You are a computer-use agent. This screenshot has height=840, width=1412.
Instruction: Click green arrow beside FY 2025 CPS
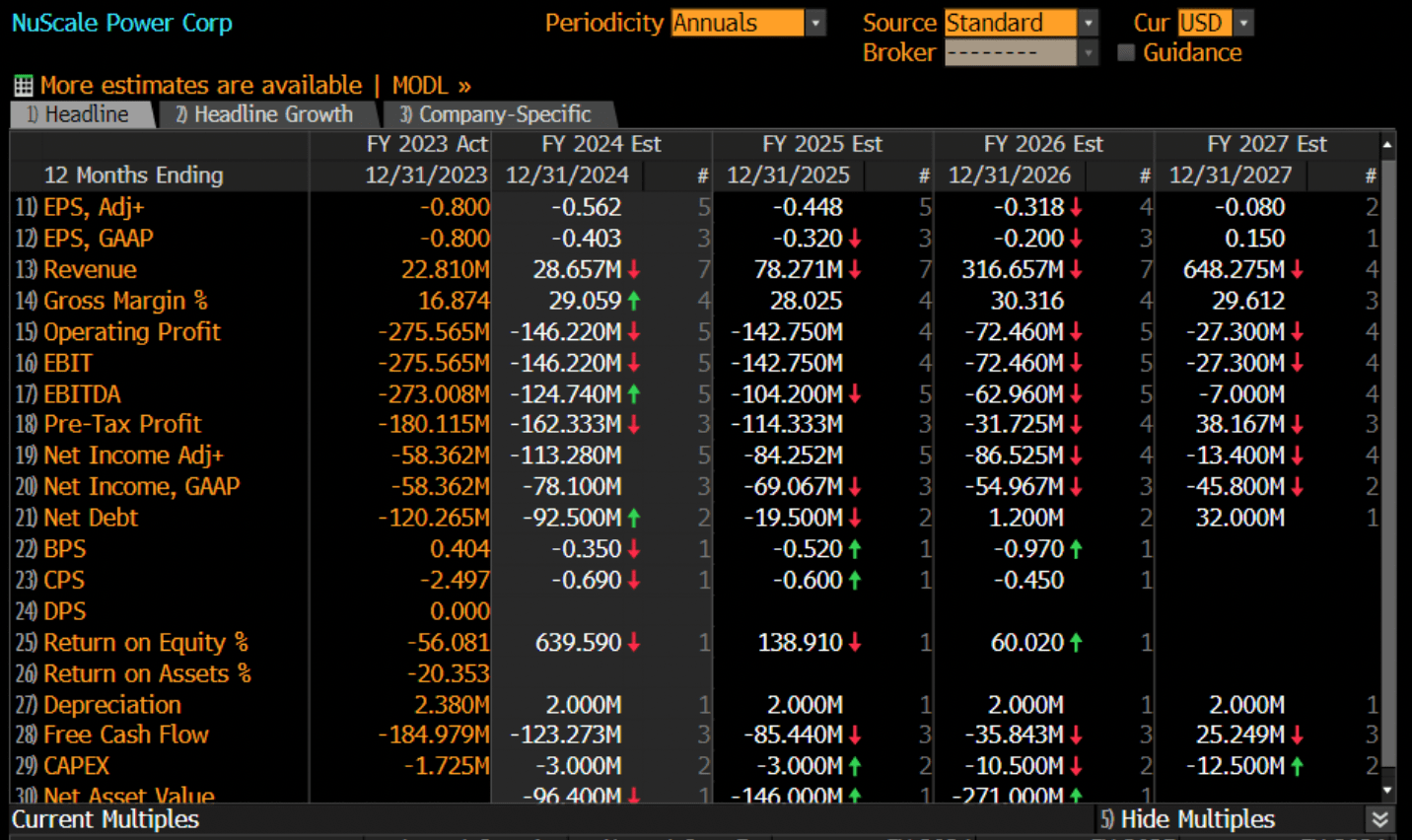pyautogui.click(x=855, y=581)
